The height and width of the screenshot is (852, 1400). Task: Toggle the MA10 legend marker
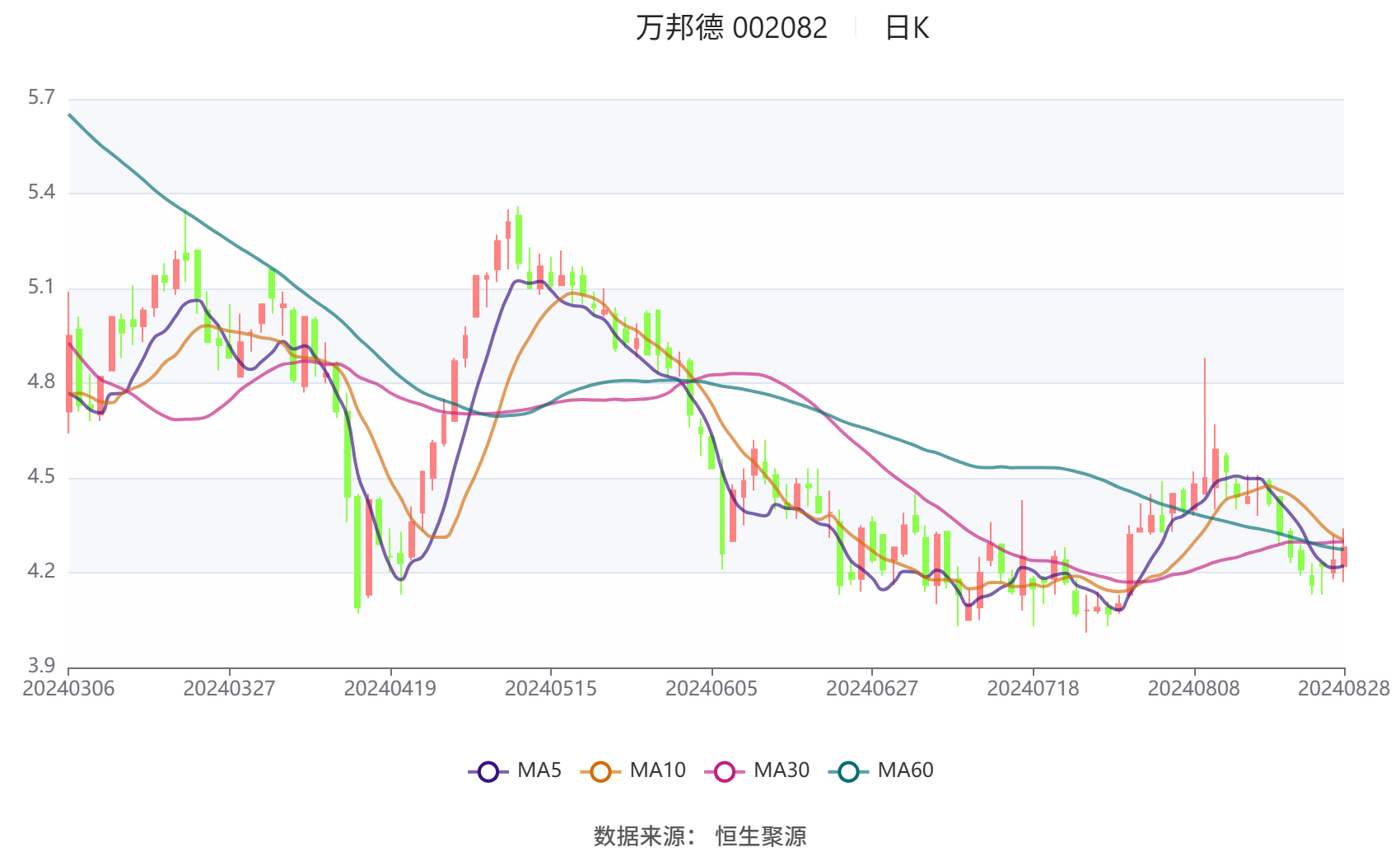(x=600, y=771)
